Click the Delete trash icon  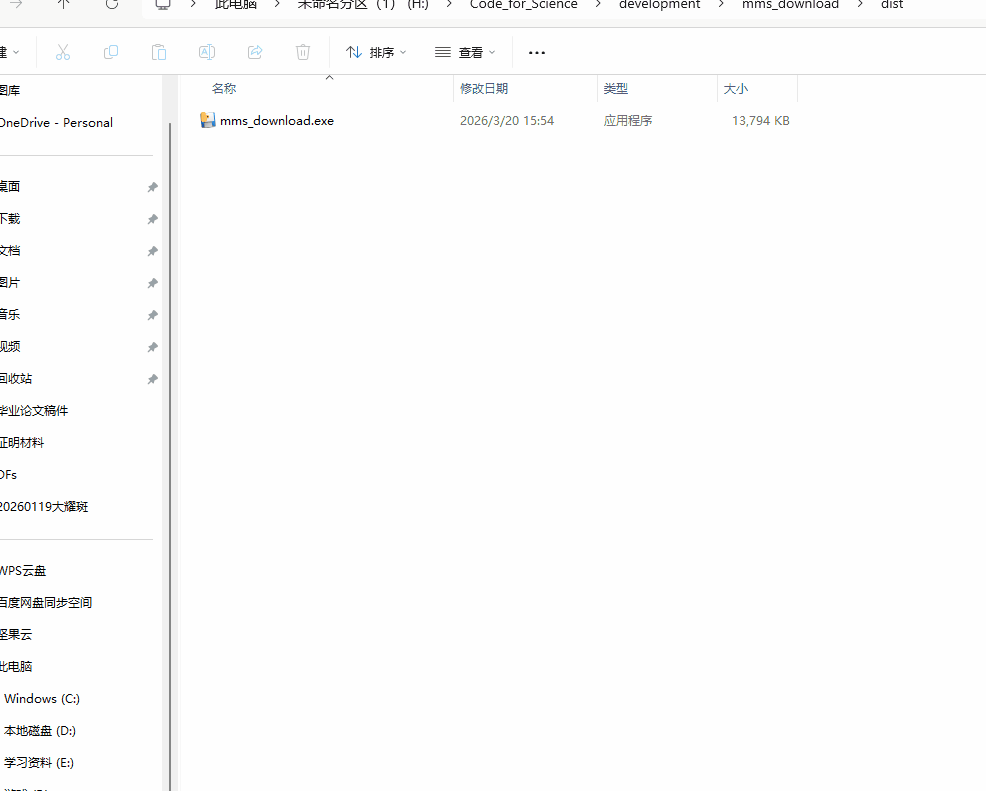click(x=303, y=52)
